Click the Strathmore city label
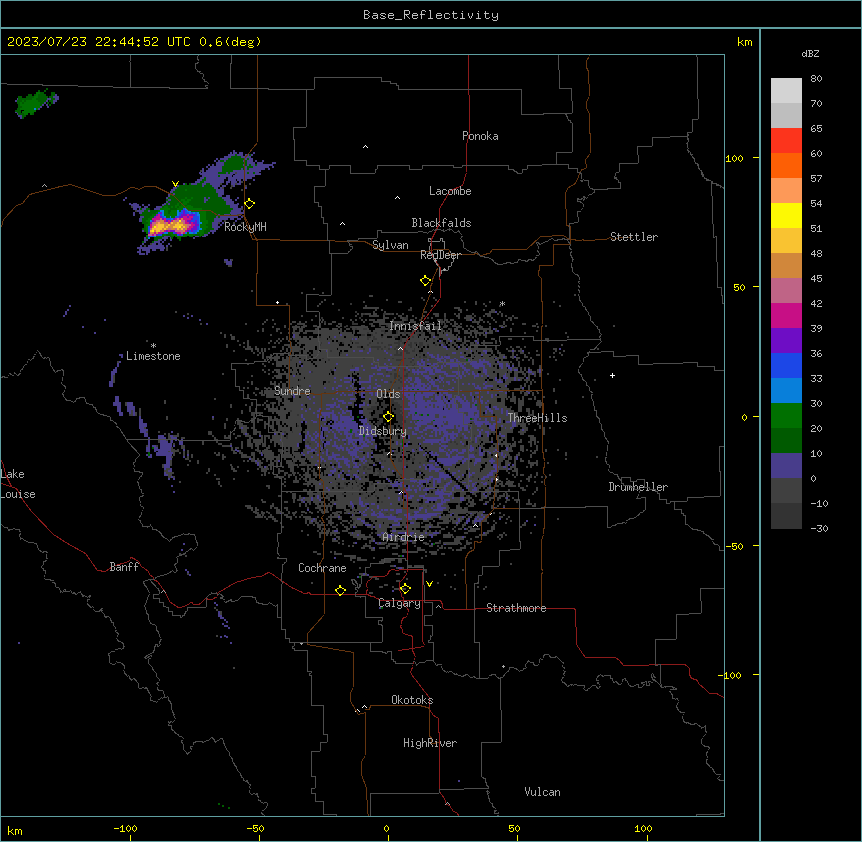This screenshot has height=842, width=862. tap(516, 608)
